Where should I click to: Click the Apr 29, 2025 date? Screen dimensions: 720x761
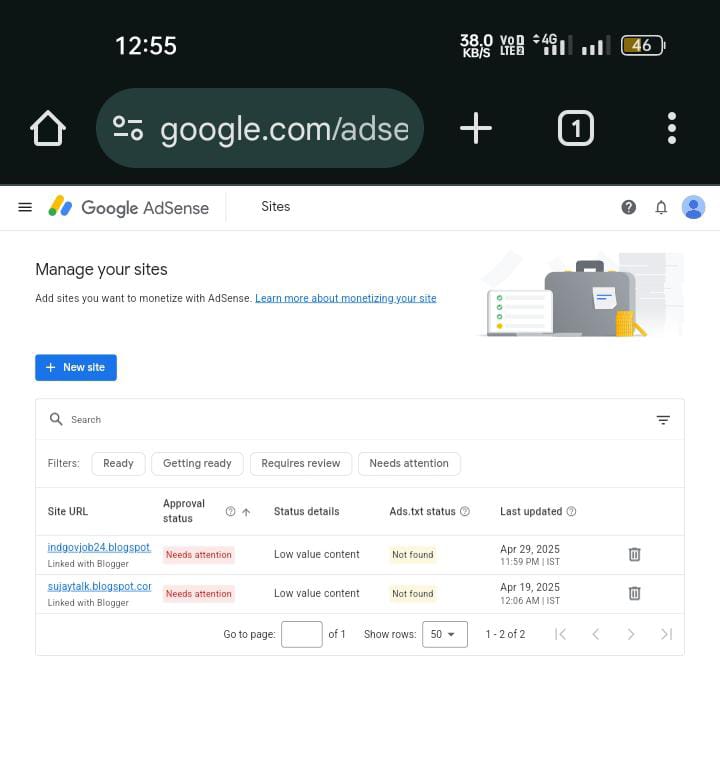click(530, 549)
